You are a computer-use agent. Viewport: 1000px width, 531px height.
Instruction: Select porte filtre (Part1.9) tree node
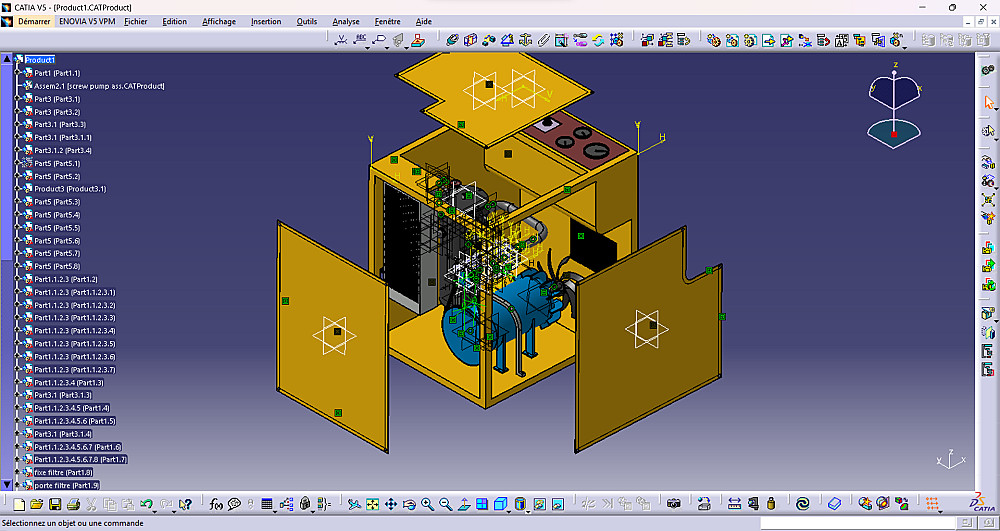coord(66,486)
